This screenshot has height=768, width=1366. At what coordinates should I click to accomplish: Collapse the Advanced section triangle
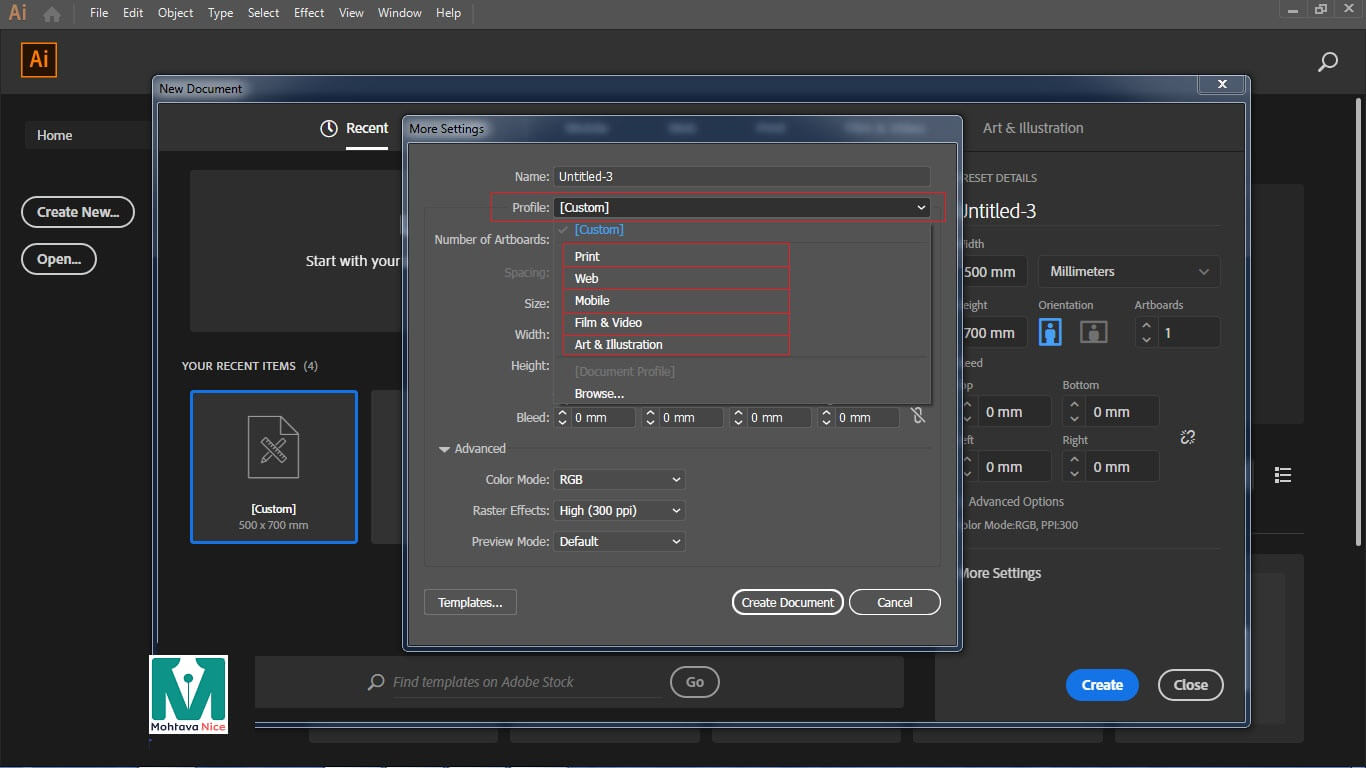444,449
